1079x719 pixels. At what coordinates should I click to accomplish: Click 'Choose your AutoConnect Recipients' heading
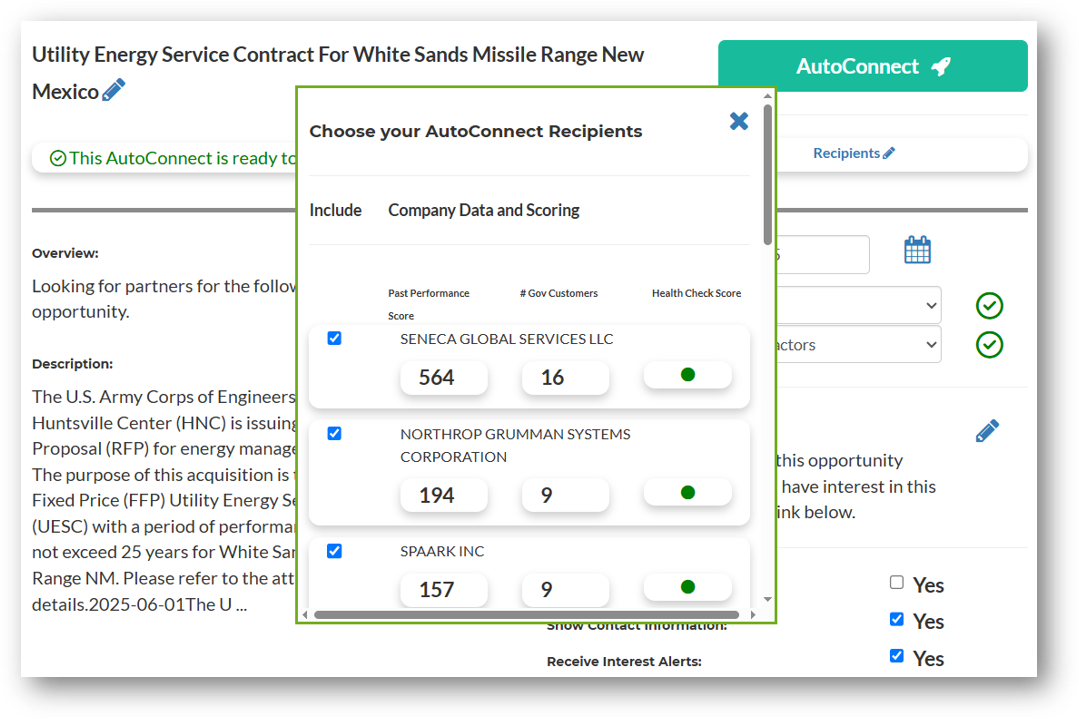[476, 131]
